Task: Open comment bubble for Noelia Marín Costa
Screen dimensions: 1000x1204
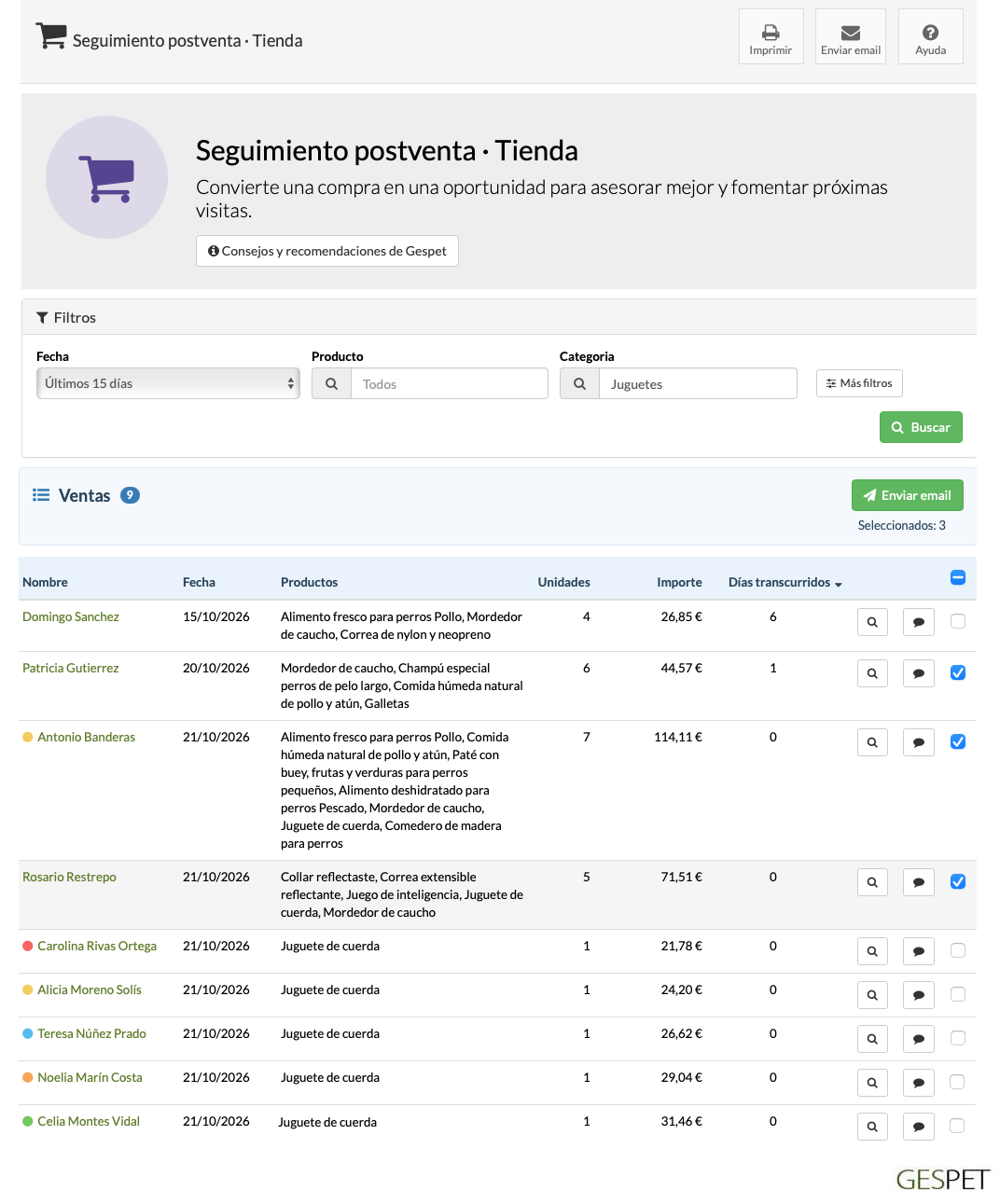Action: tap(919, 1083)
